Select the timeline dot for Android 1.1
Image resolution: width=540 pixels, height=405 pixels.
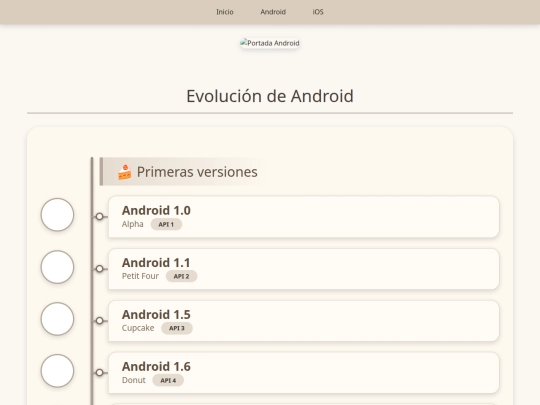[100, 269]
